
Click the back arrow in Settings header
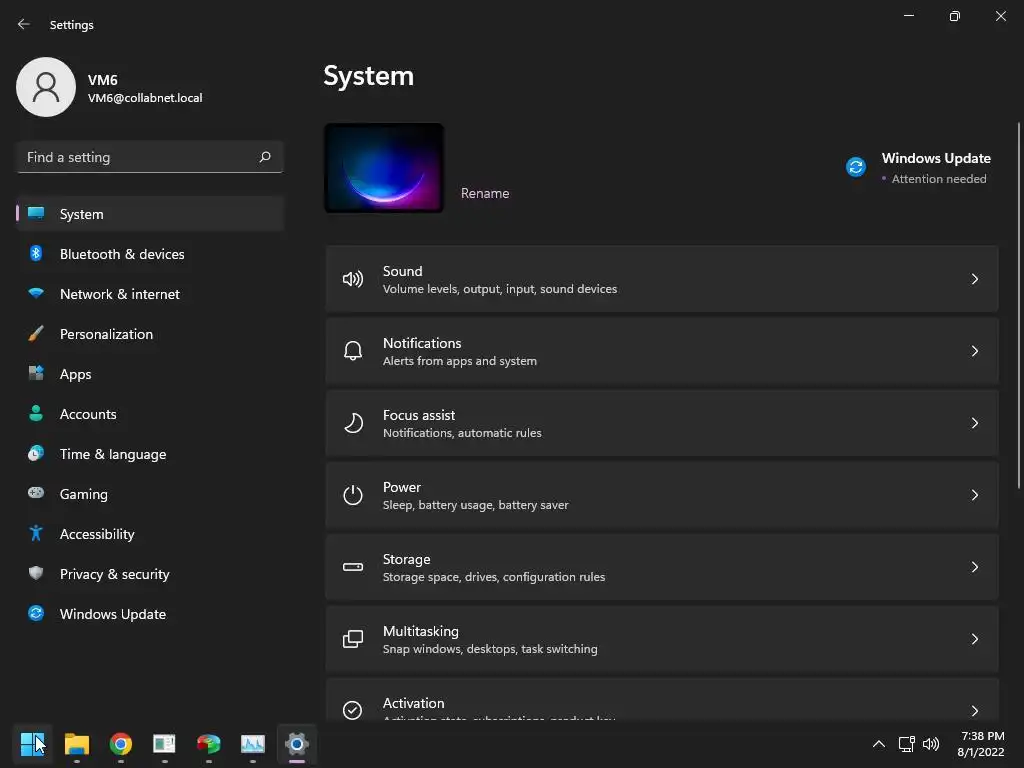coord(24,24)
